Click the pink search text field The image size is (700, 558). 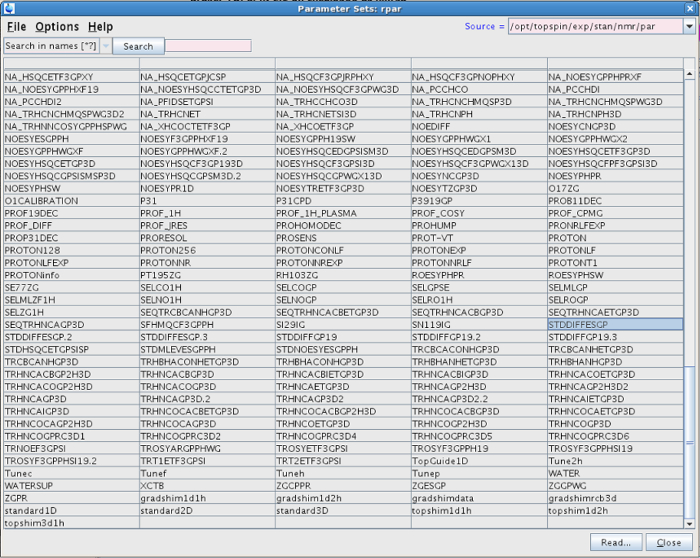tap(208, 46)
